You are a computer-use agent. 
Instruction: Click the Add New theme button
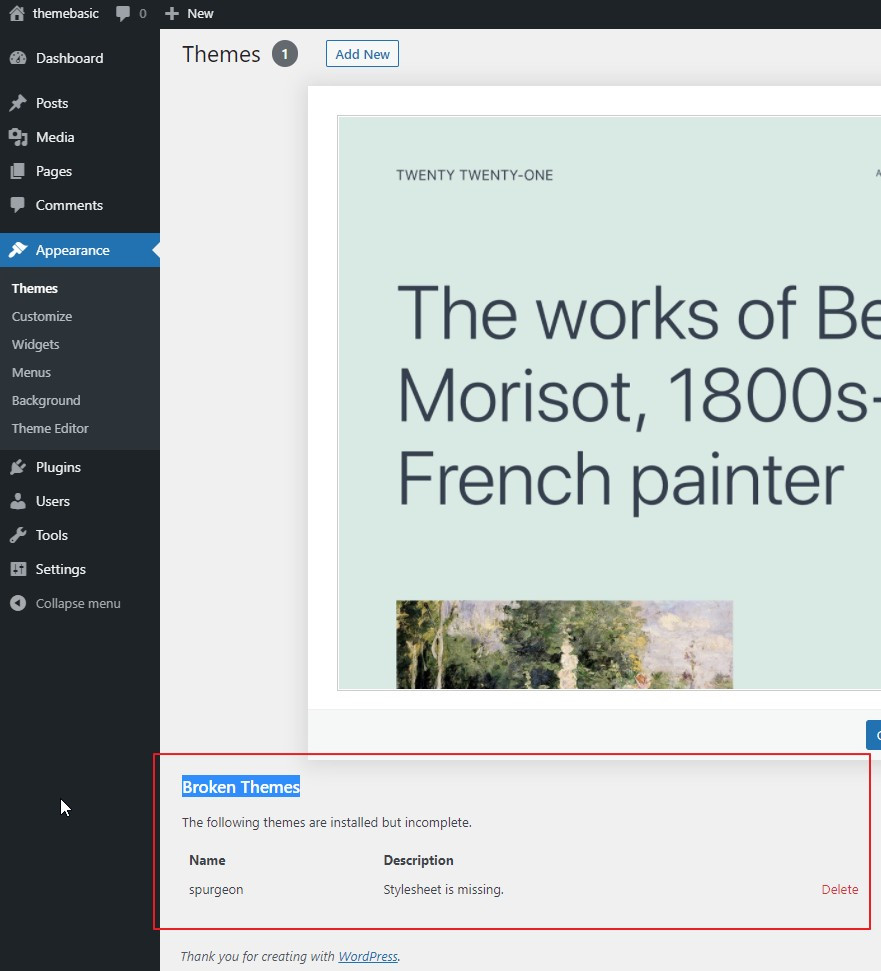362,54
